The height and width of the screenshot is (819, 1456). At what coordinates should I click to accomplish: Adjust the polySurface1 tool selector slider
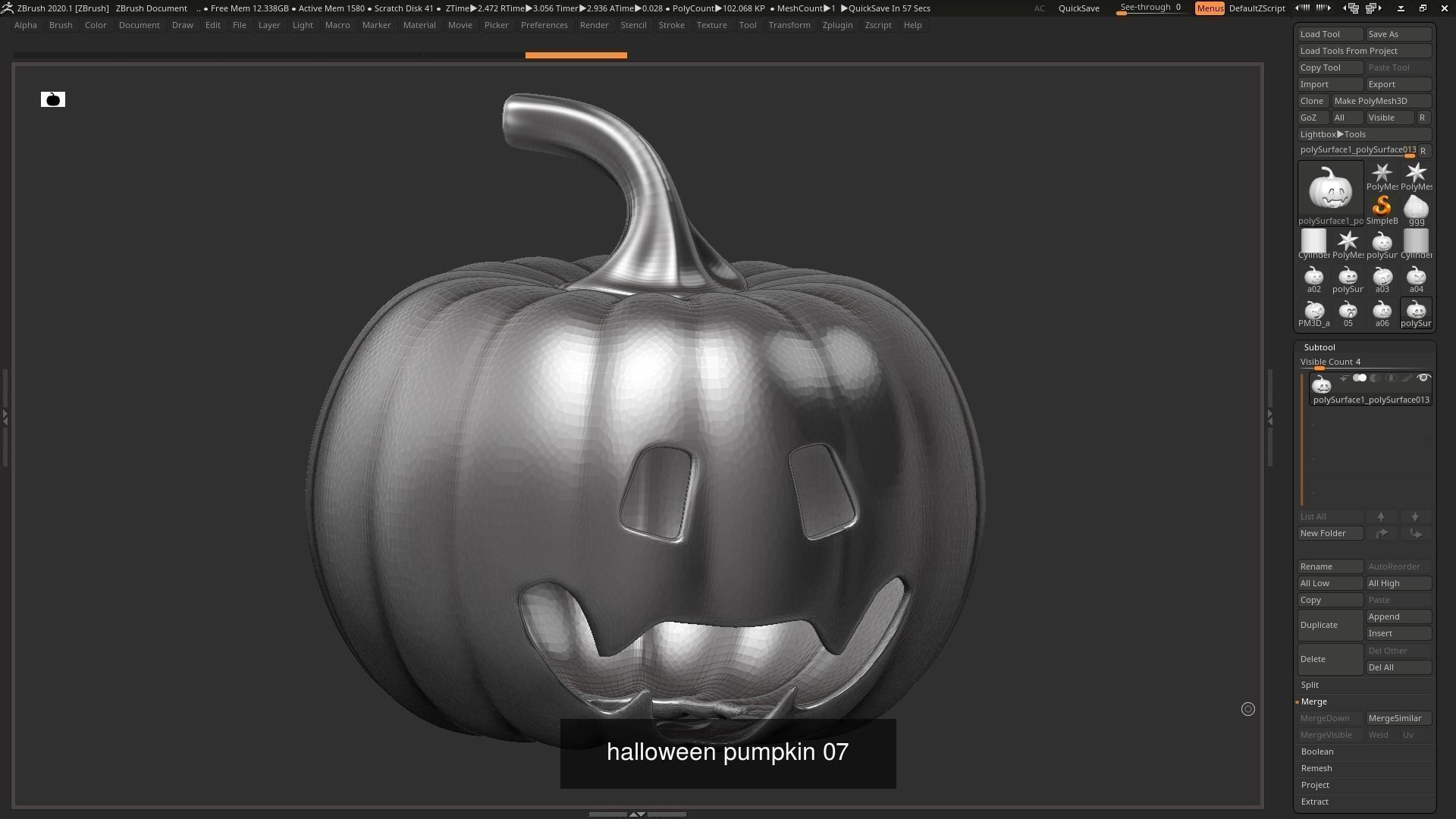(1357, 150)
